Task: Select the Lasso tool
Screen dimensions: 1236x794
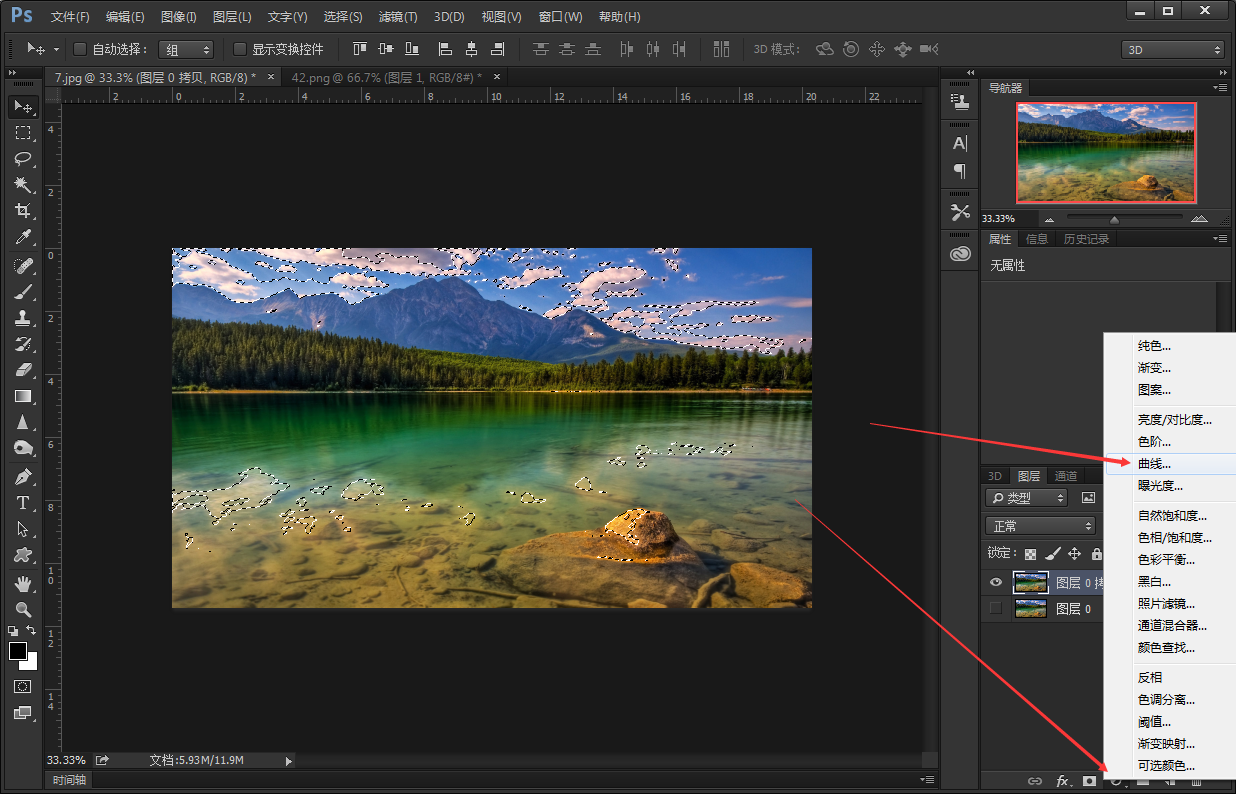Action: (23, 159)
